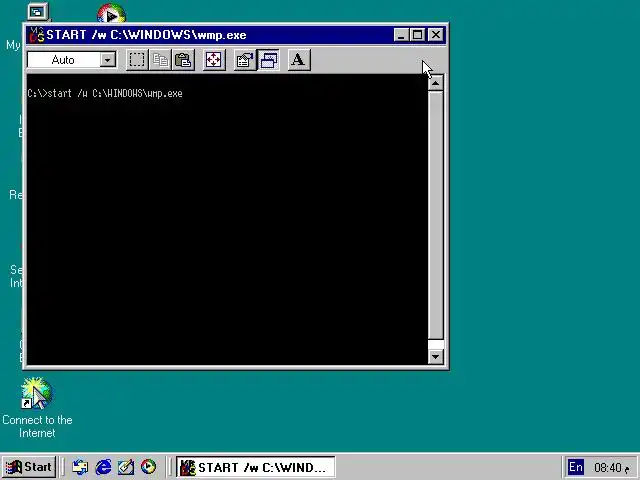This screenshot has width=640, height=480.
Task: Open the Start menu
Action: (x=29, y=467)
